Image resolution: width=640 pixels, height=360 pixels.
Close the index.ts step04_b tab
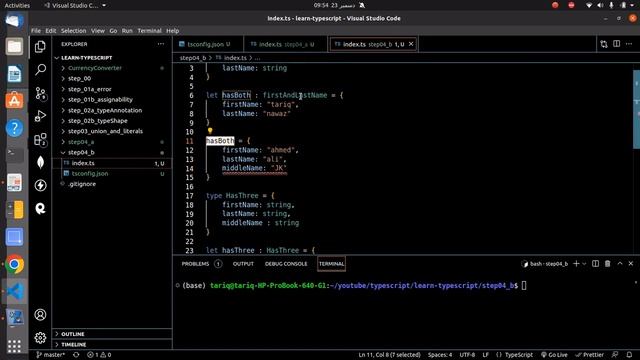[x=411, y=44]
